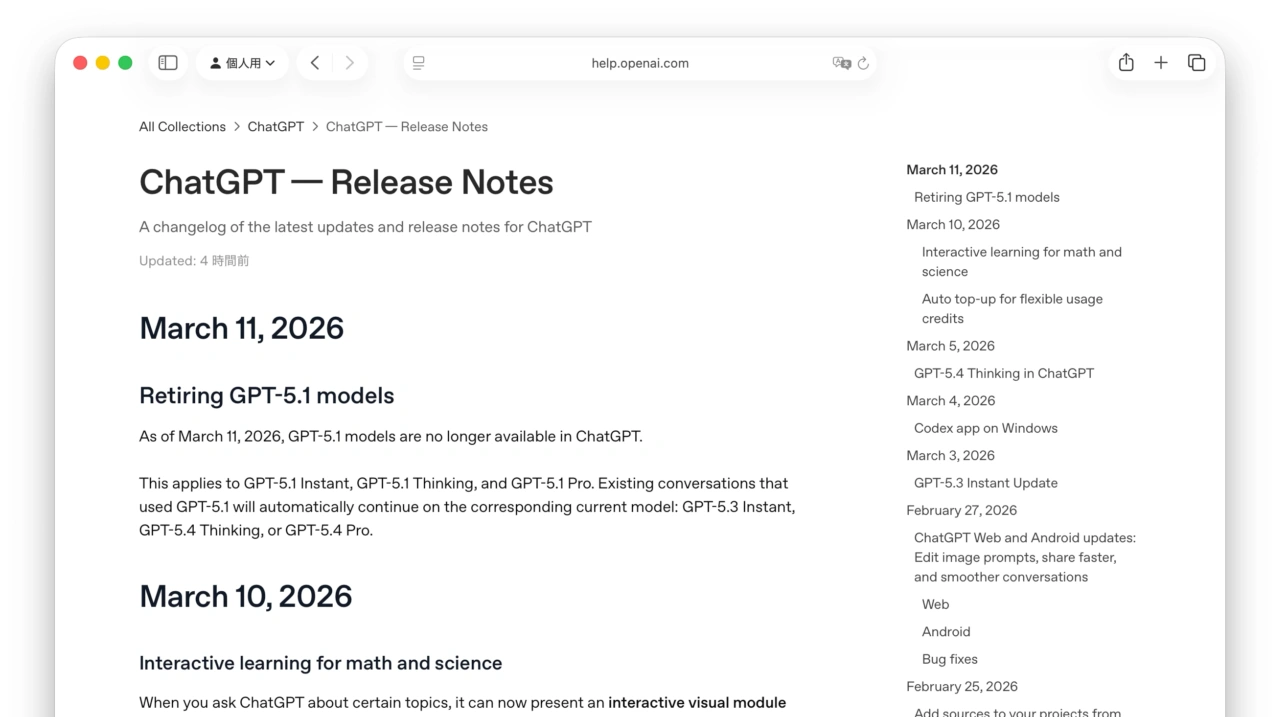Viewport: 1280px width, 717px height.
Task: Open 'Interactive learning for math and science' section
Action: point(1021,261)
